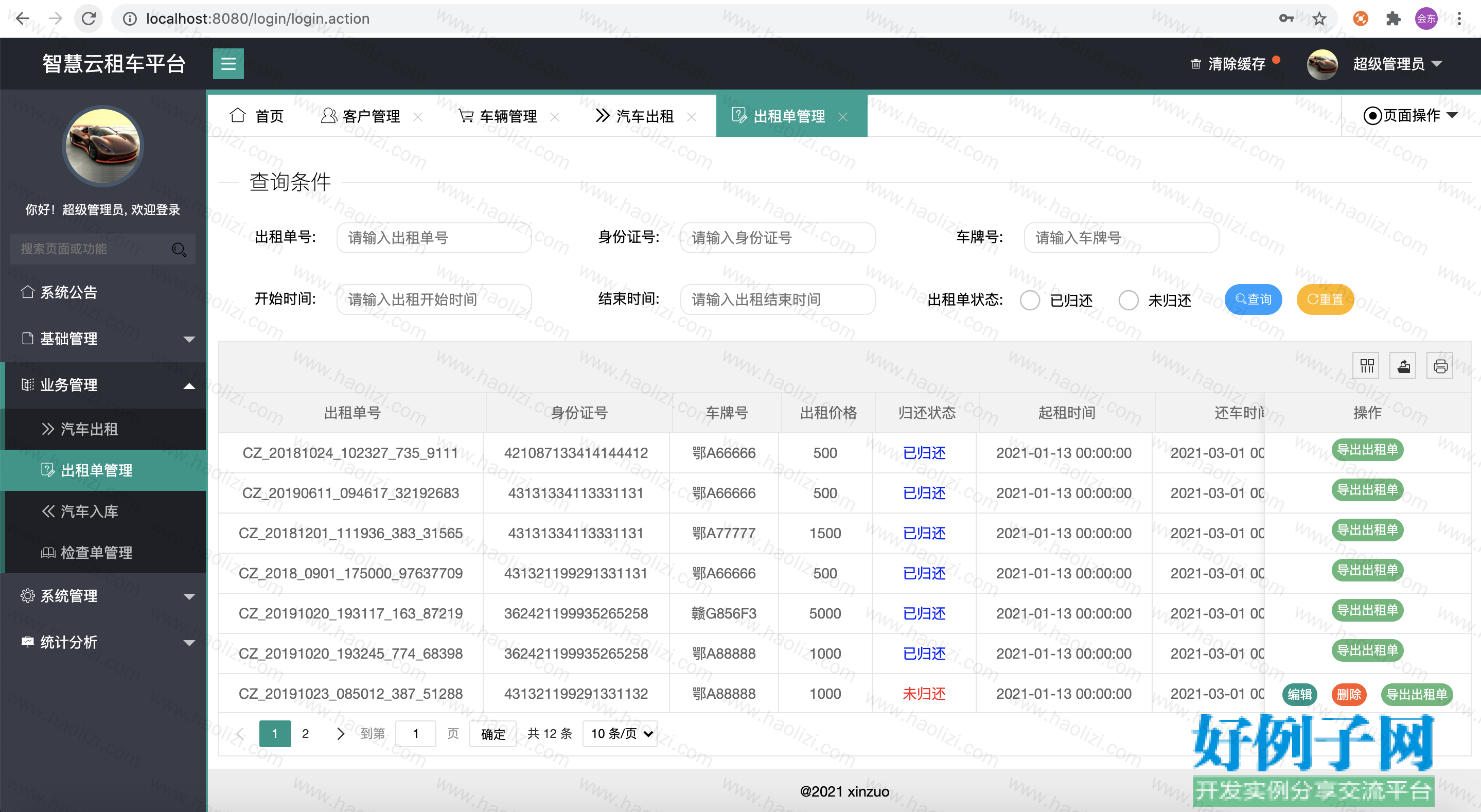Click the 归还状态 column header
The height and width of the screenshot is (812, 1481).
click(x=927, y=412)
